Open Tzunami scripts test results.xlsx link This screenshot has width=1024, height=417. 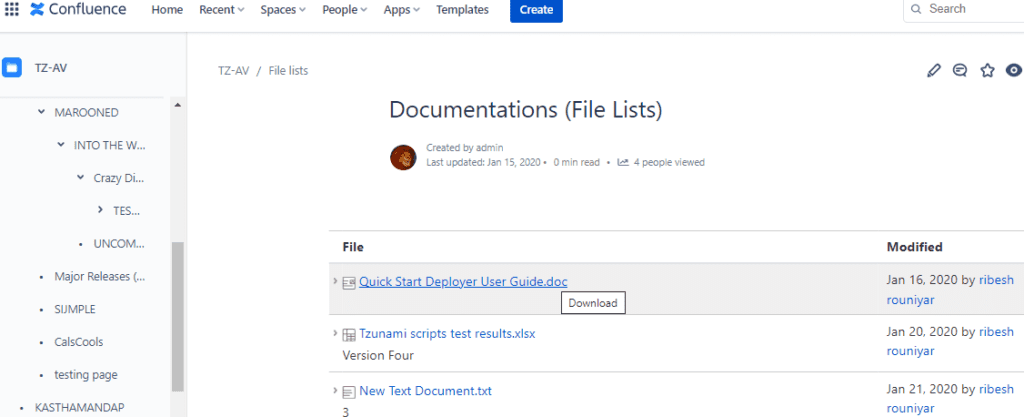(x=447, y=334)
